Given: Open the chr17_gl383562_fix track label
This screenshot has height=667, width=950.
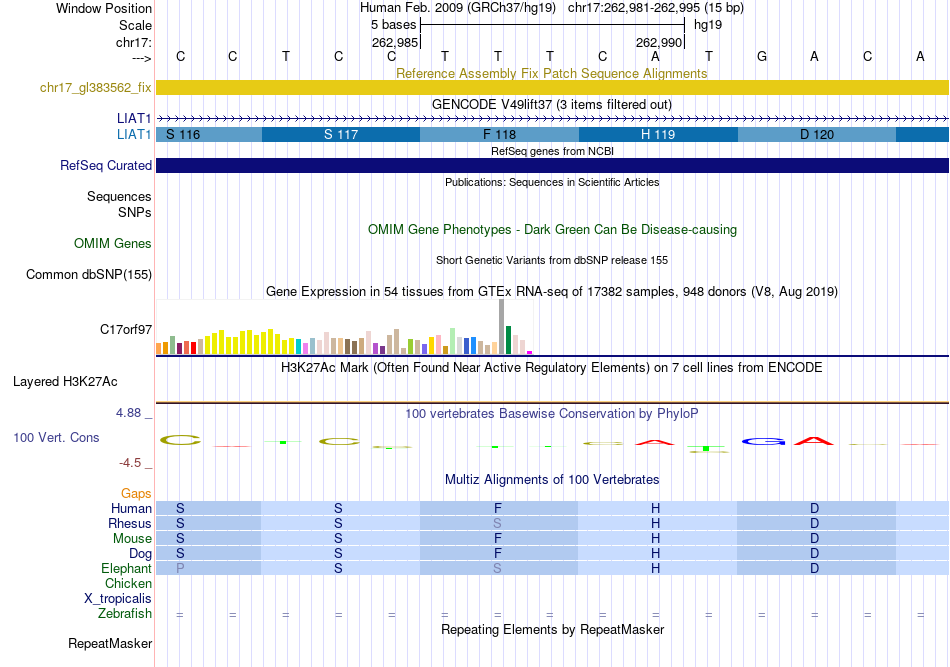Looking at the screenshot, I should [96, 87].
